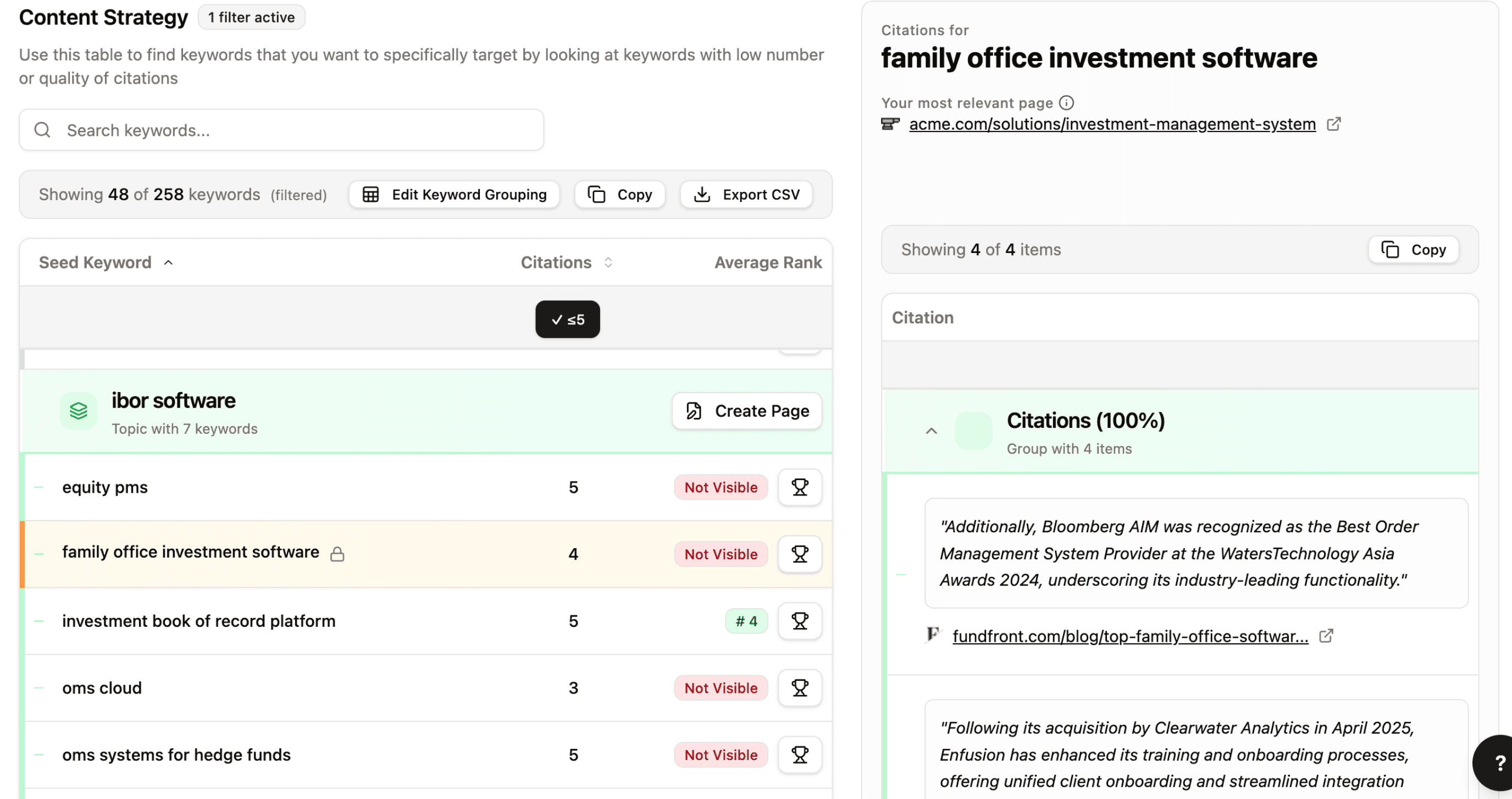Click lock icon beside family office investment software
This screenshot has height=799, width=1512.
tap(337, 554)
